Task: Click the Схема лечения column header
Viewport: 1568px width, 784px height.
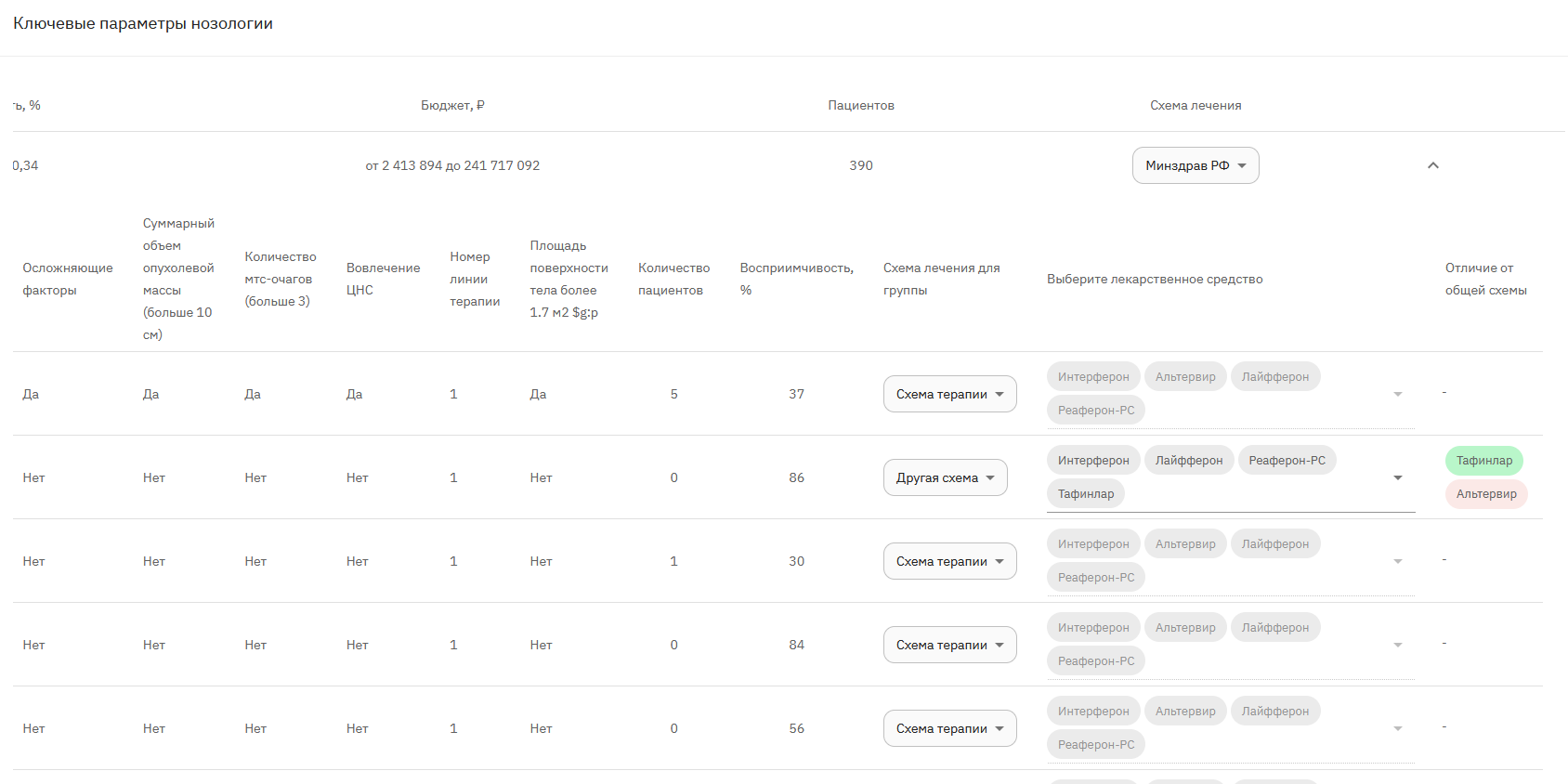Action: coord(1196,105)
